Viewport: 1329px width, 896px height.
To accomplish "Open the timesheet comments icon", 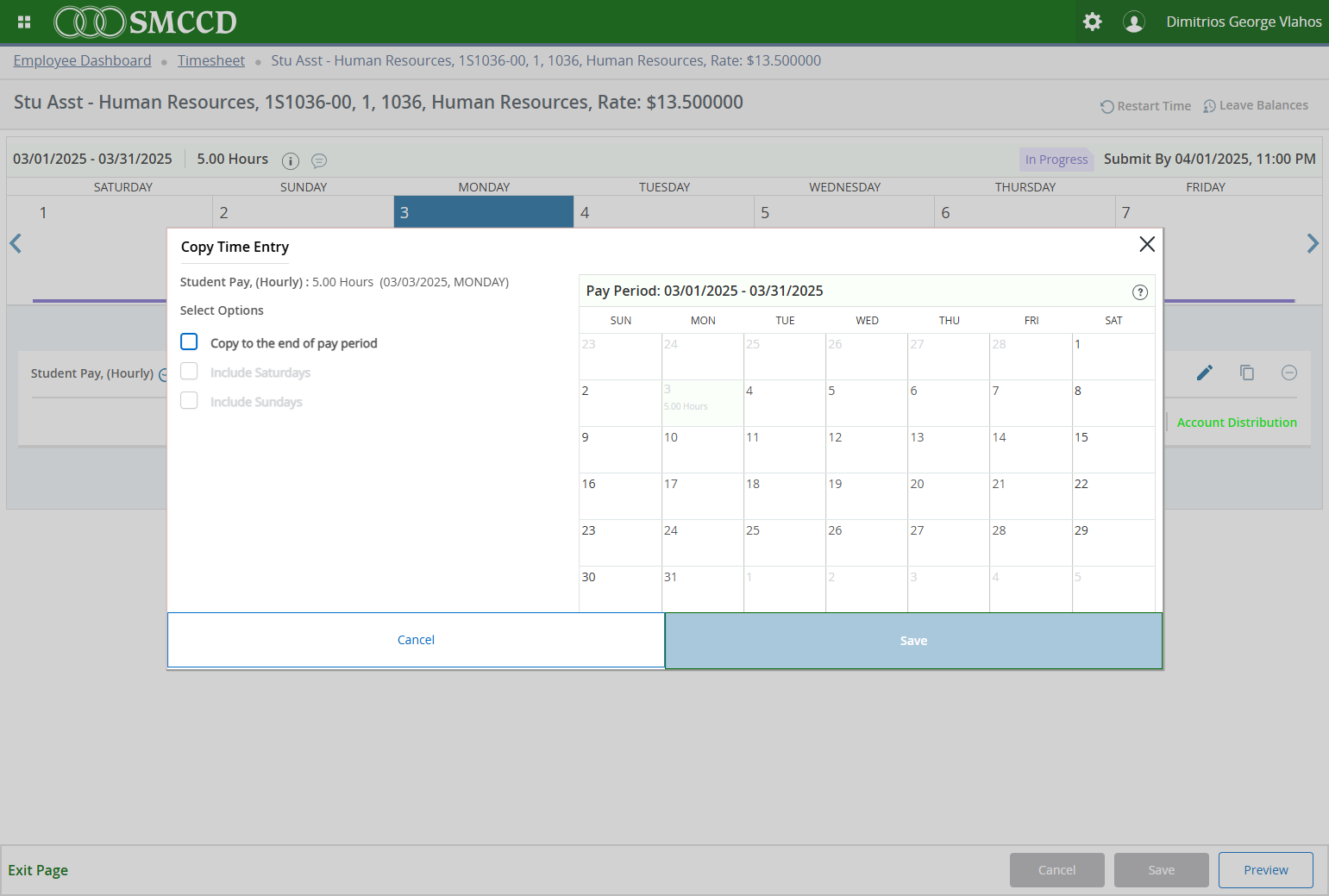I will tap(319, 161).
